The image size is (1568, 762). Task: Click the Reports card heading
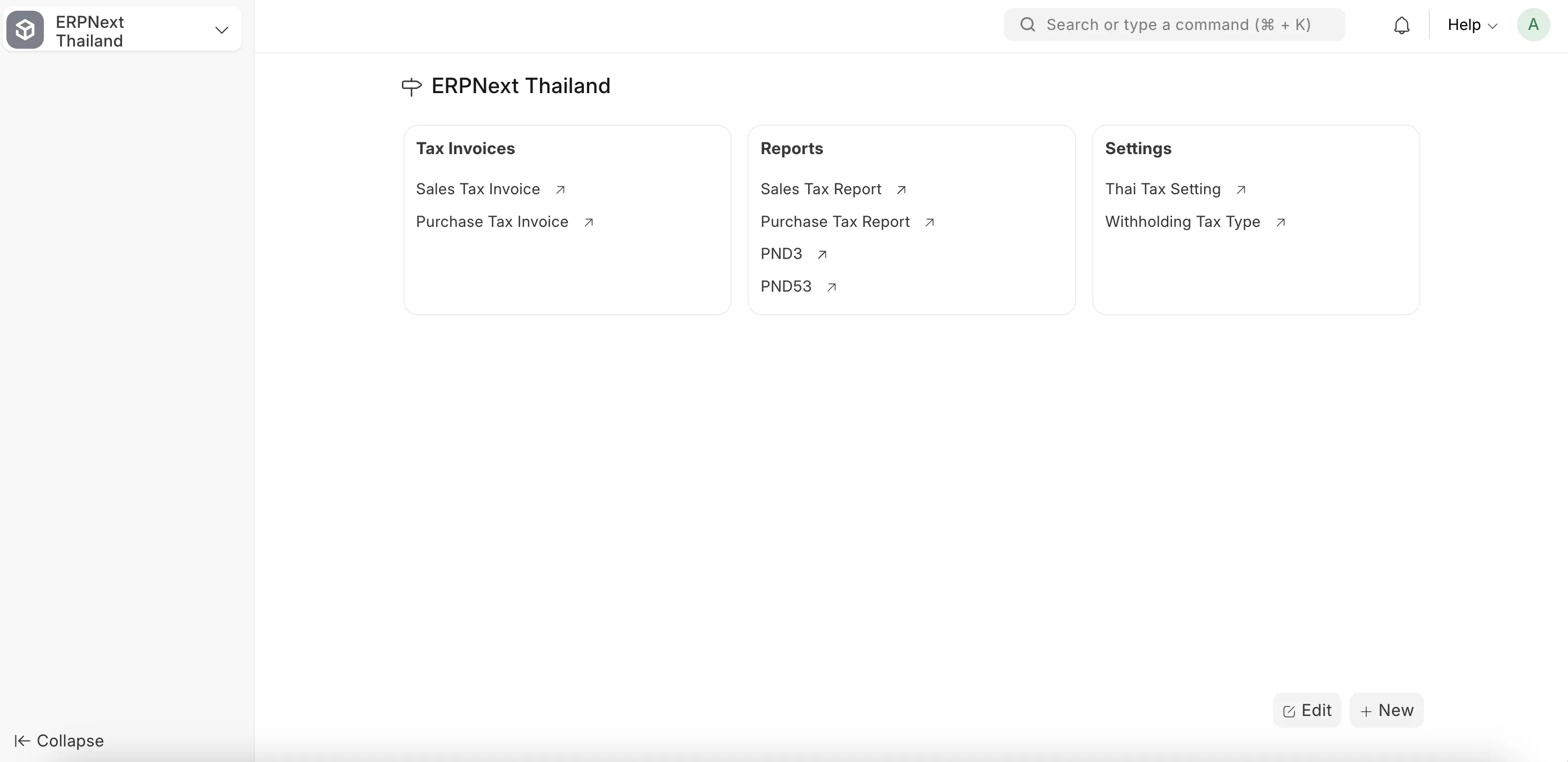(x=791, y=149)
